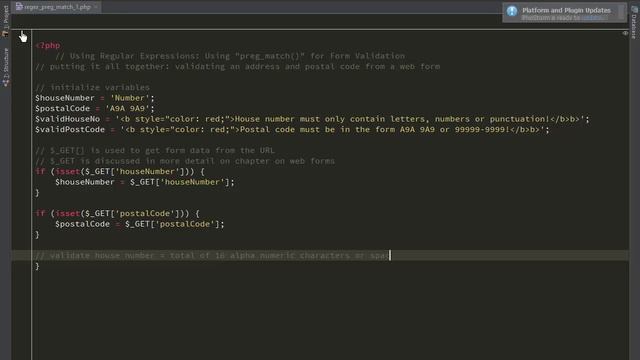
Task: Click the $houseNumber = 'Number' line
Action: (95, 98)
